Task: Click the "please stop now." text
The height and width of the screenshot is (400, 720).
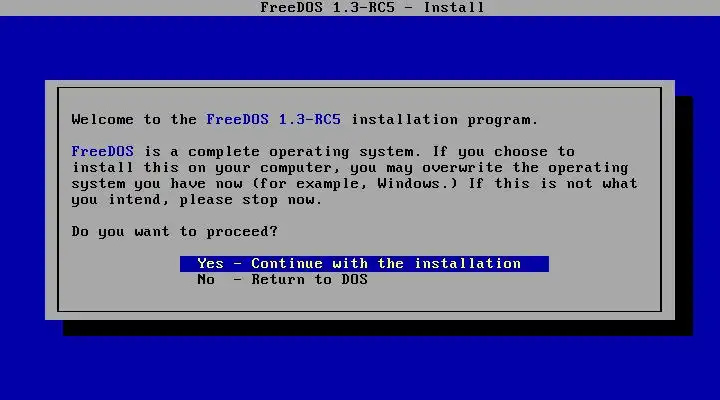Action: point(251,200)
